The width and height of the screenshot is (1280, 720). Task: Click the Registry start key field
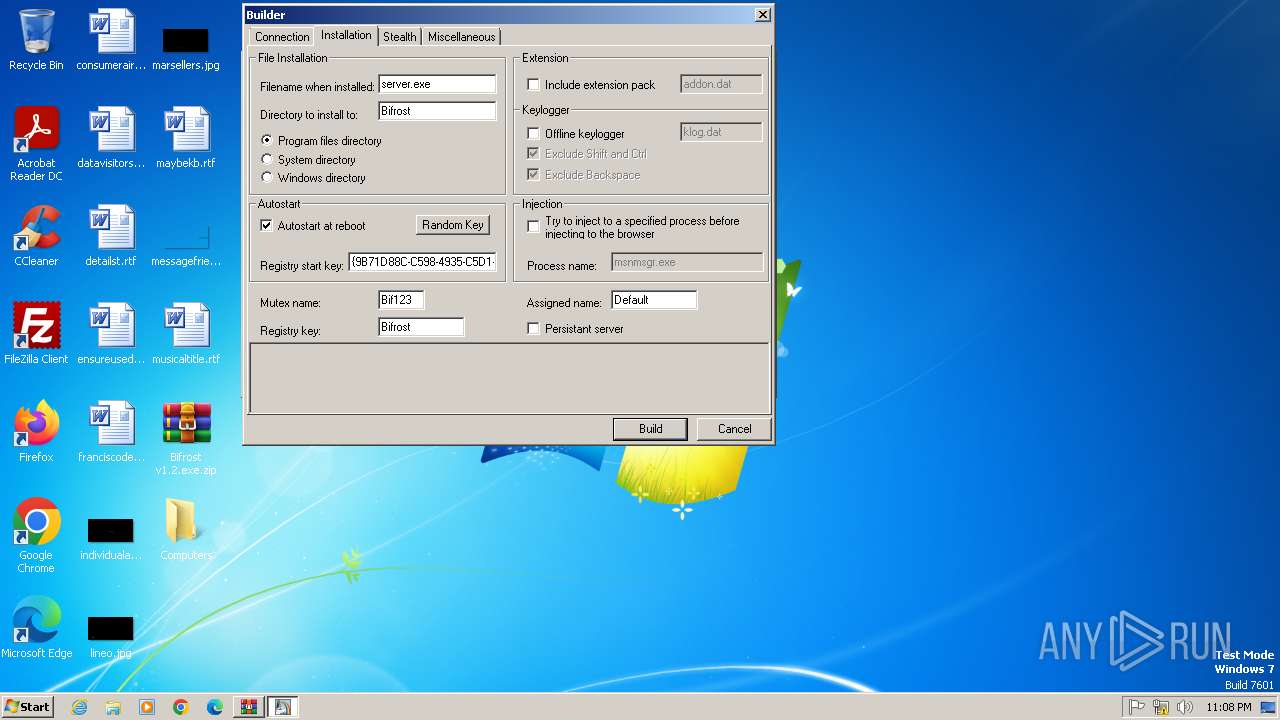[x=422, y=263]
